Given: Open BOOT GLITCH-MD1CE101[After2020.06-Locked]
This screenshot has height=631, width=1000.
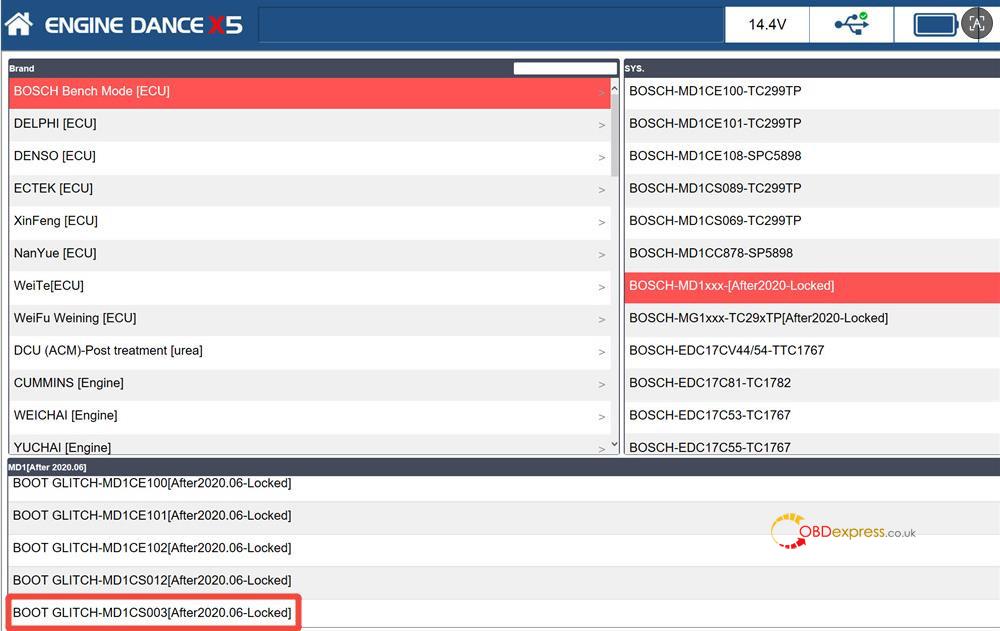Looking at the screenshot, I should pos(504,517).
